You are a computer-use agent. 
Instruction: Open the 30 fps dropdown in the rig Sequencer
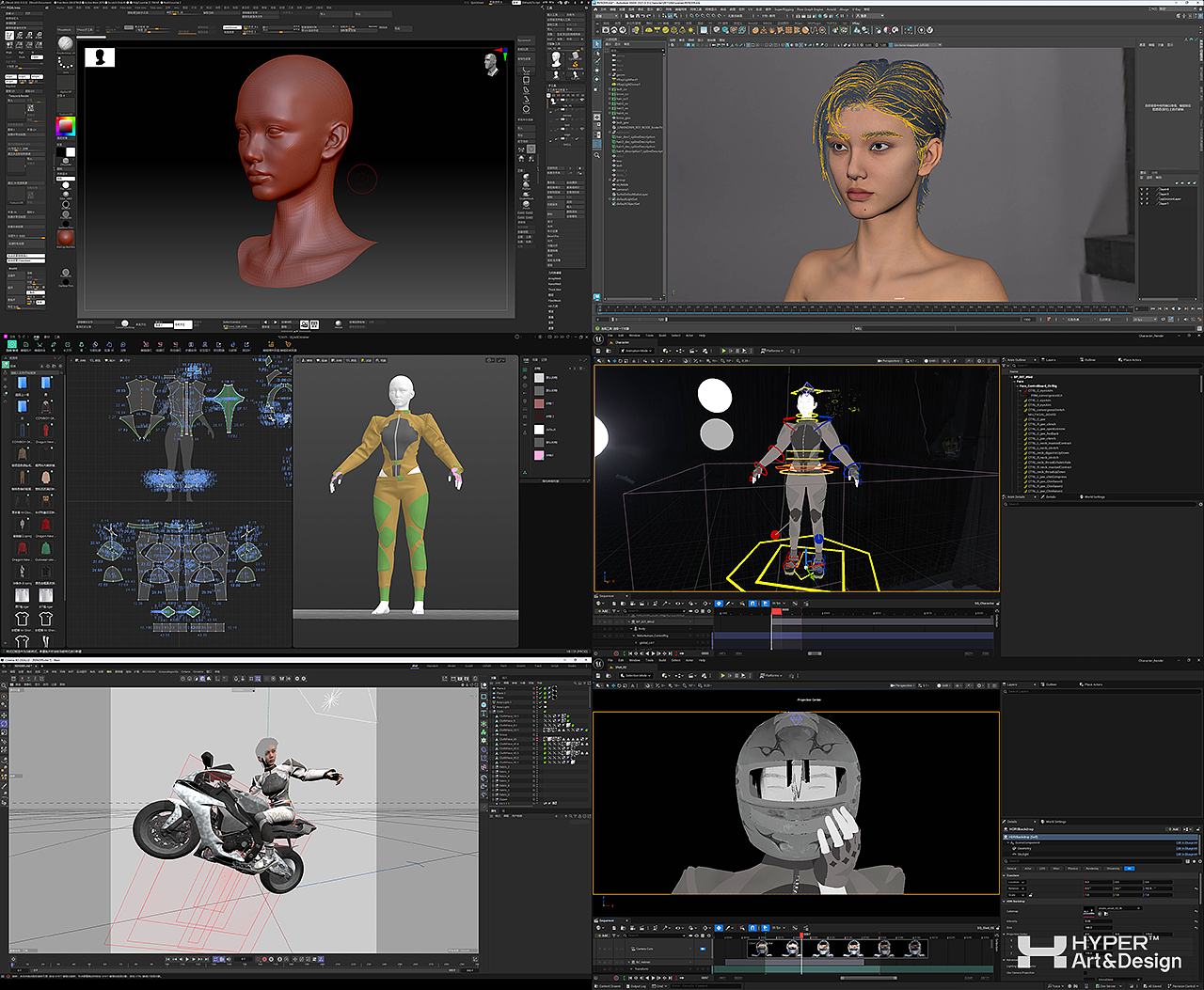(x=780, y=604)
